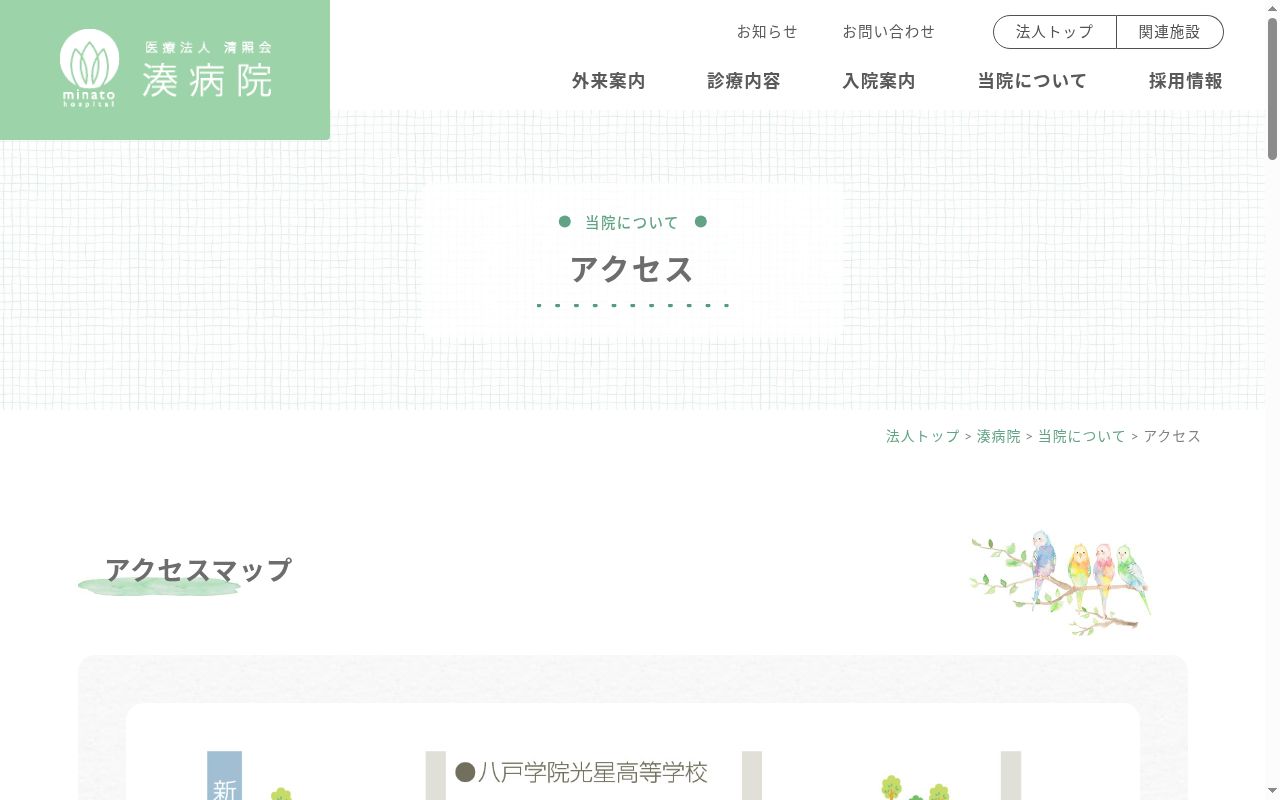
Task: Click the Minato Hospital leaf logo icon
Action: [x=89, y=67]
